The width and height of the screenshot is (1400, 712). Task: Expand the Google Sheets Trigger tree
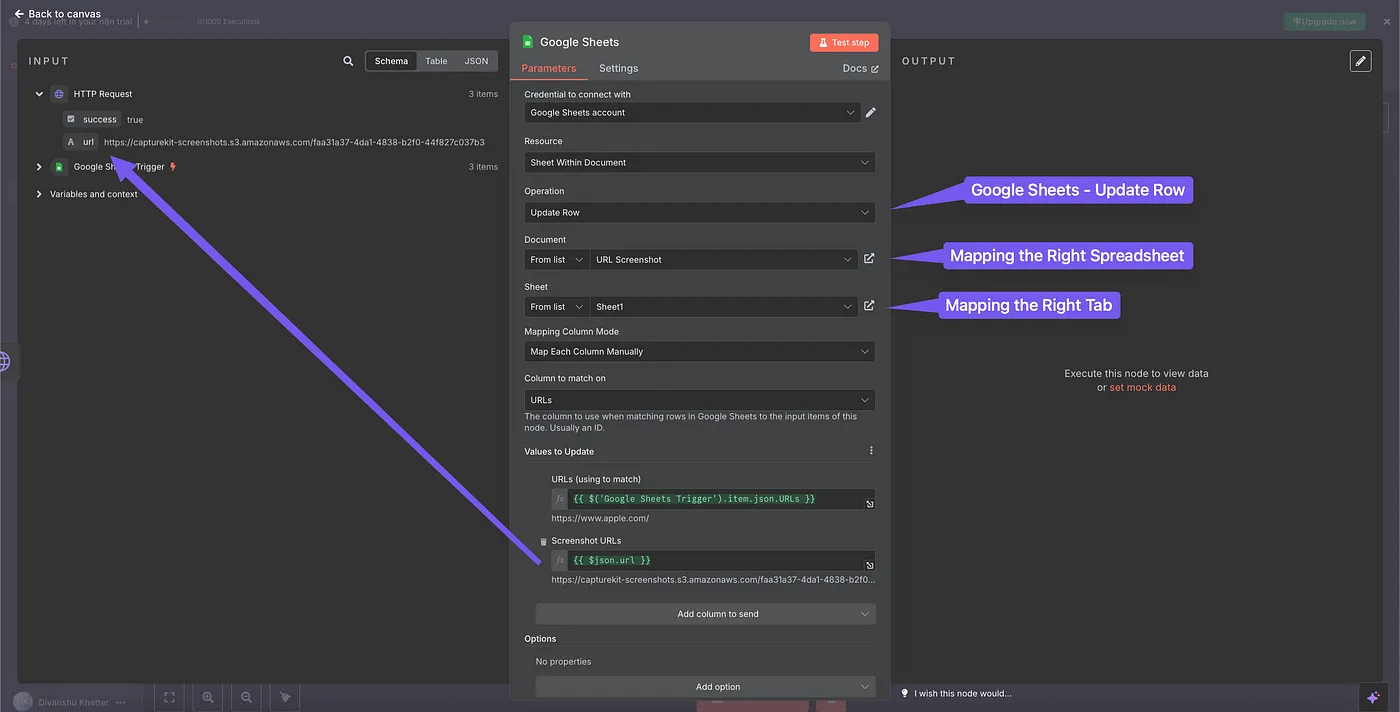(39, 167)
